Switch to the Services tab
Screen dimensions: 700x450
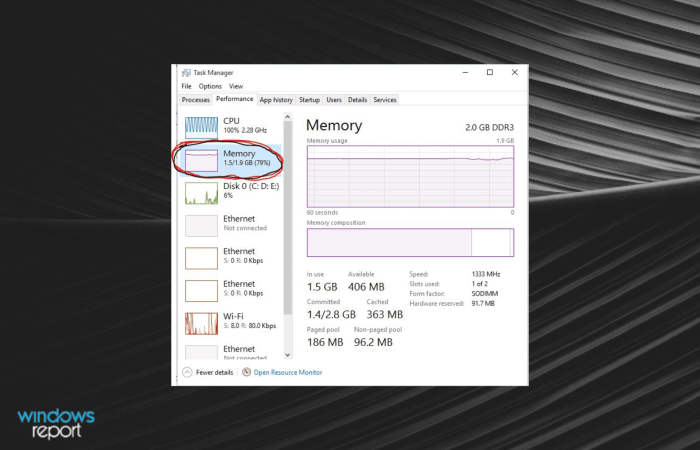[385, 100]
